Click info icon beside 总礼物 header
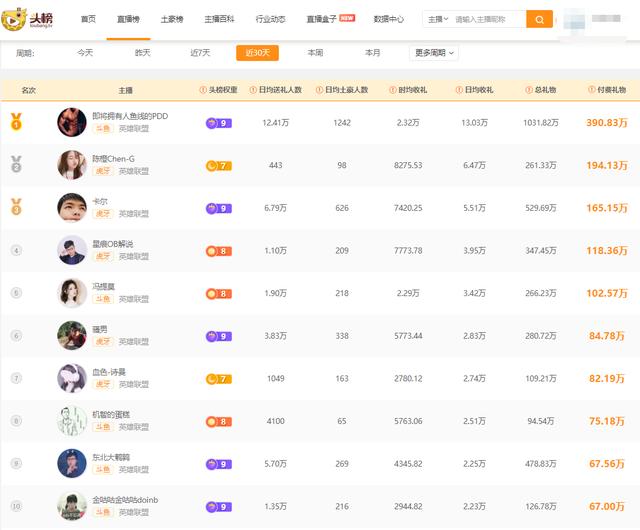 click(x=529, y=90)
